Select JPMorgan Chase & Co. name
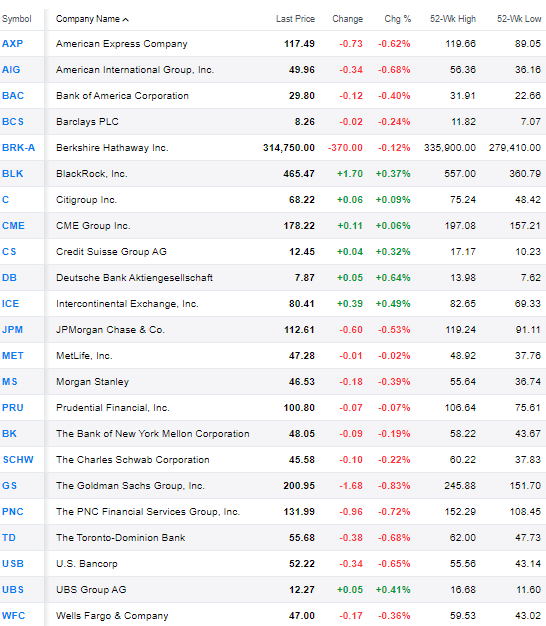 click(110, 329)
